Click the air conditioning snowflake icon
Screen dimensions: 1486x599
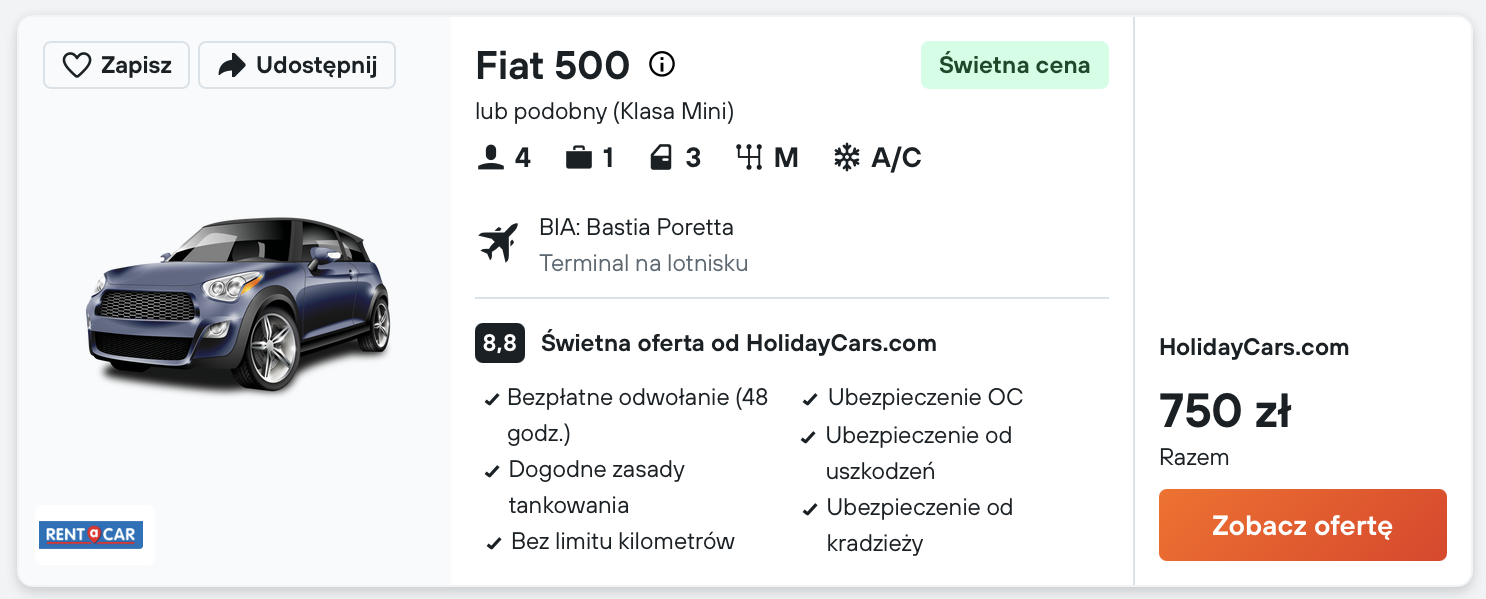(x=847, y=158)
